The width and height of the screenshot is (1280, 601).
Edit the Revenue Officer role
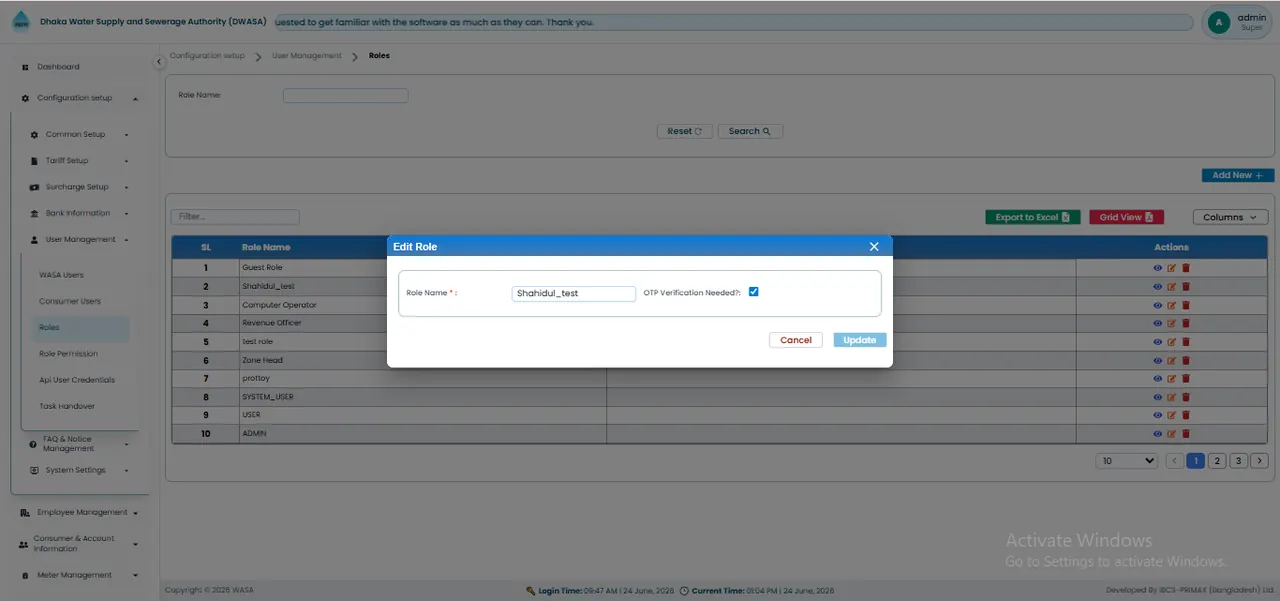point(1172,323)
